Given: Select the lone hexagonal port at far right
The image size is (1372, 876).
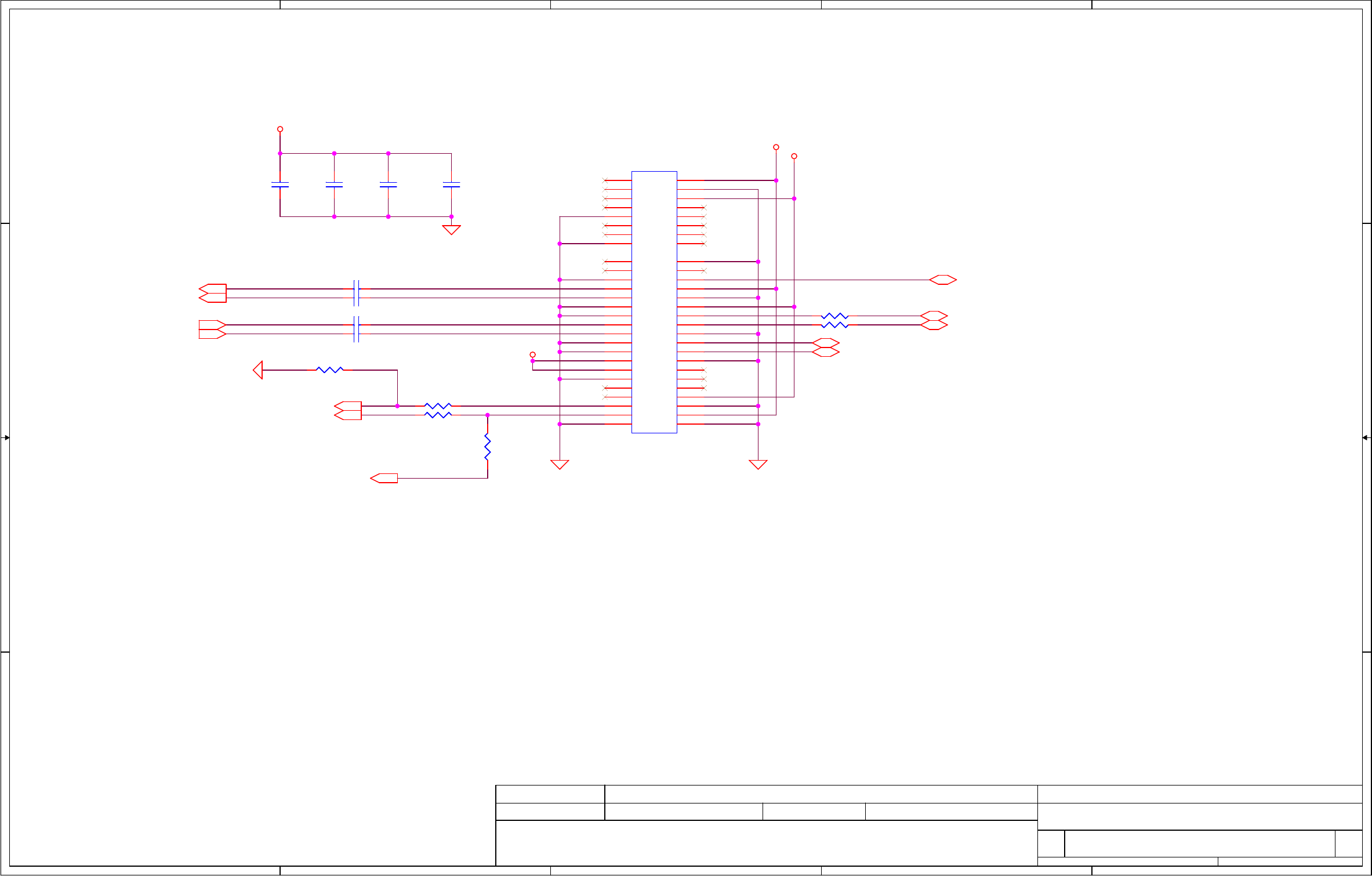Looking at the screenshot, I should pos(942,280).
